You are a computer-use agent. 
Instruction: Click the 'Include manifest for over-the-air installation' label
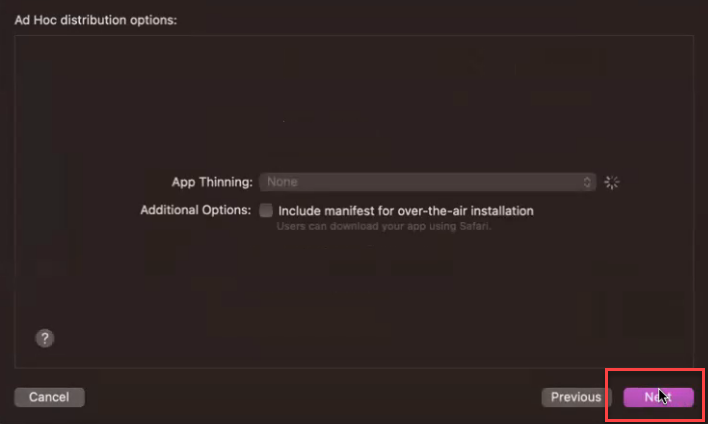405,211
